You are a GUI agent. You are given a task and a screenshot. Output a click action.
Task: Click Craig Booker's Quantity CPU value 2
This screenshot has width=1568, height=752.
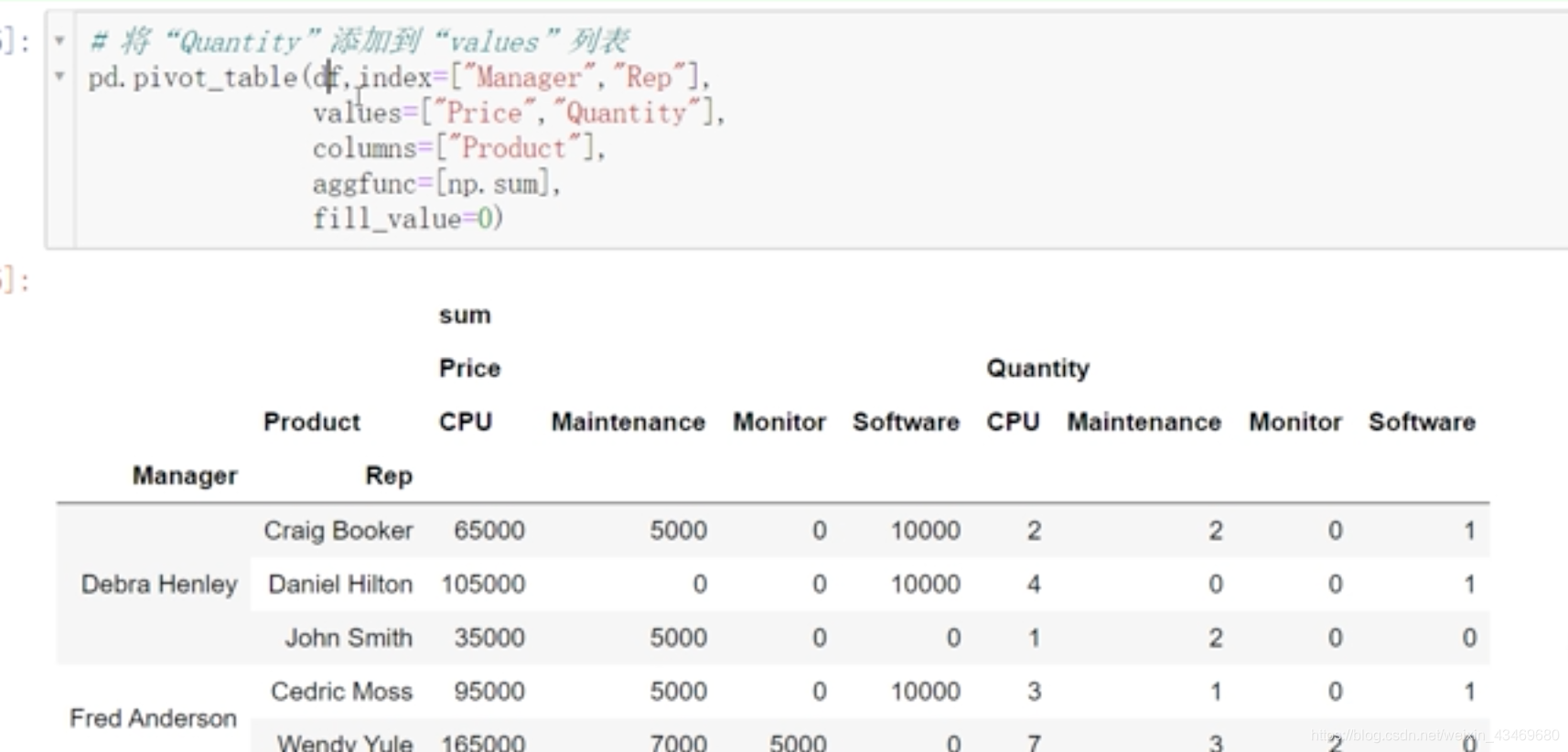tap(1034, 531)
